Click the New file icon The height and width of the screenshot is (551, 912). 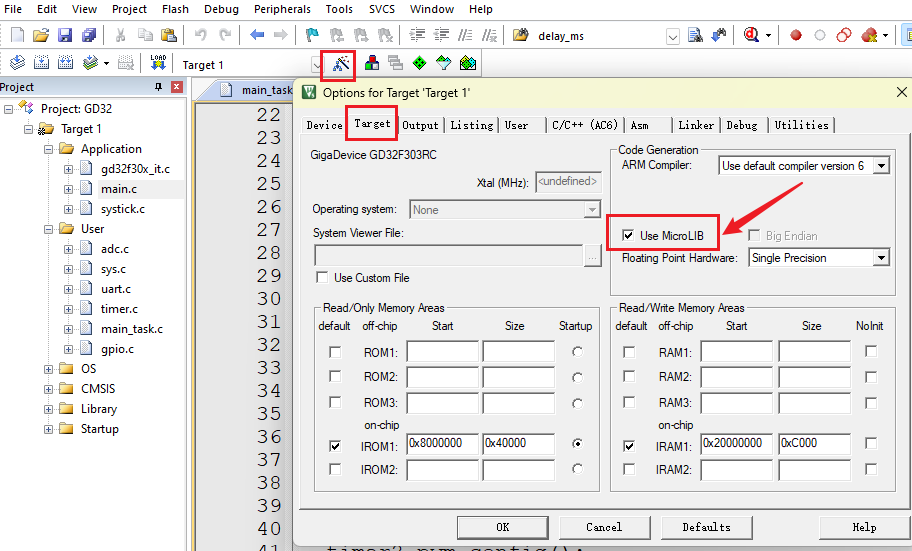pos(17,35)
